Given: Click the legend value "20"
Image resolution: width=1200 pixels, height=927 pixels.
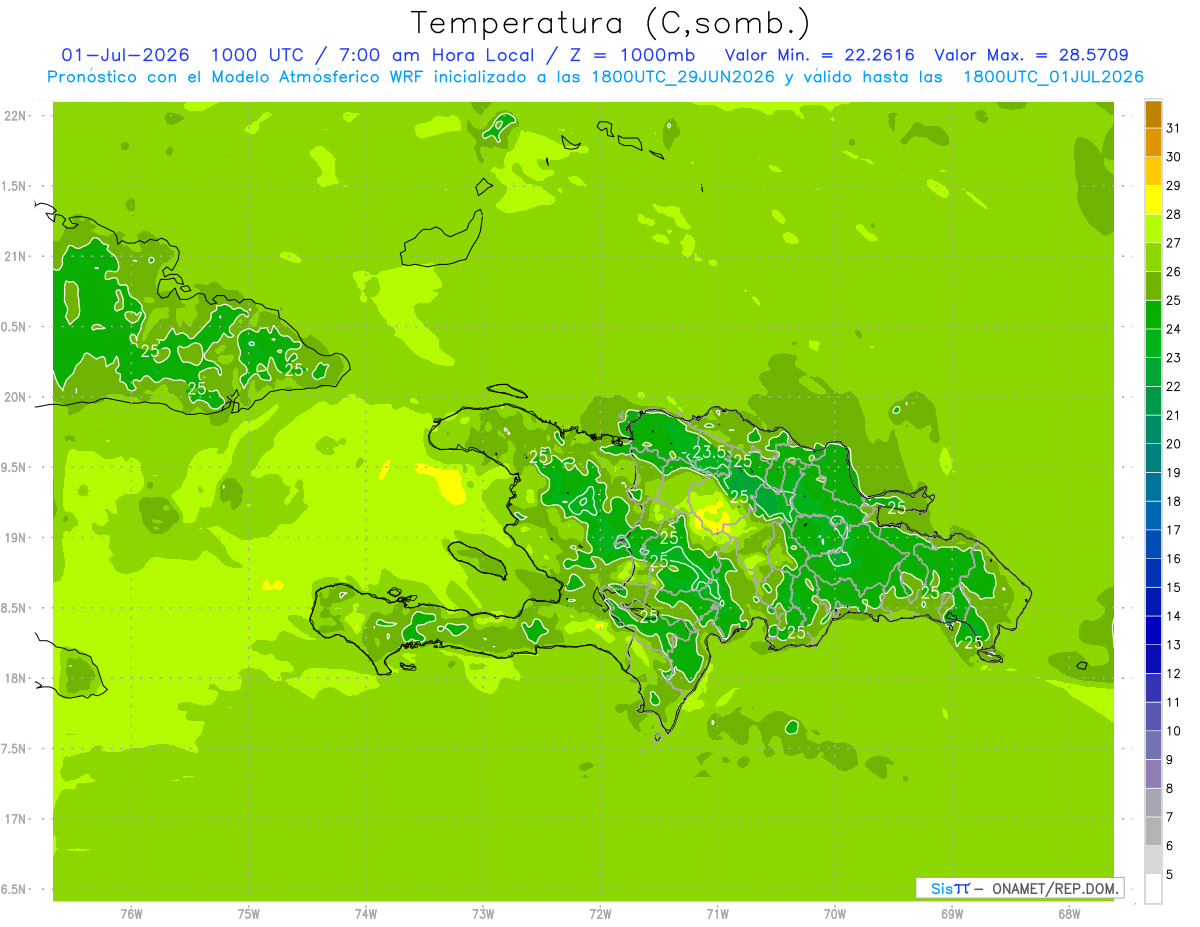Looking at the screenshot, I should click(1174, 444).
